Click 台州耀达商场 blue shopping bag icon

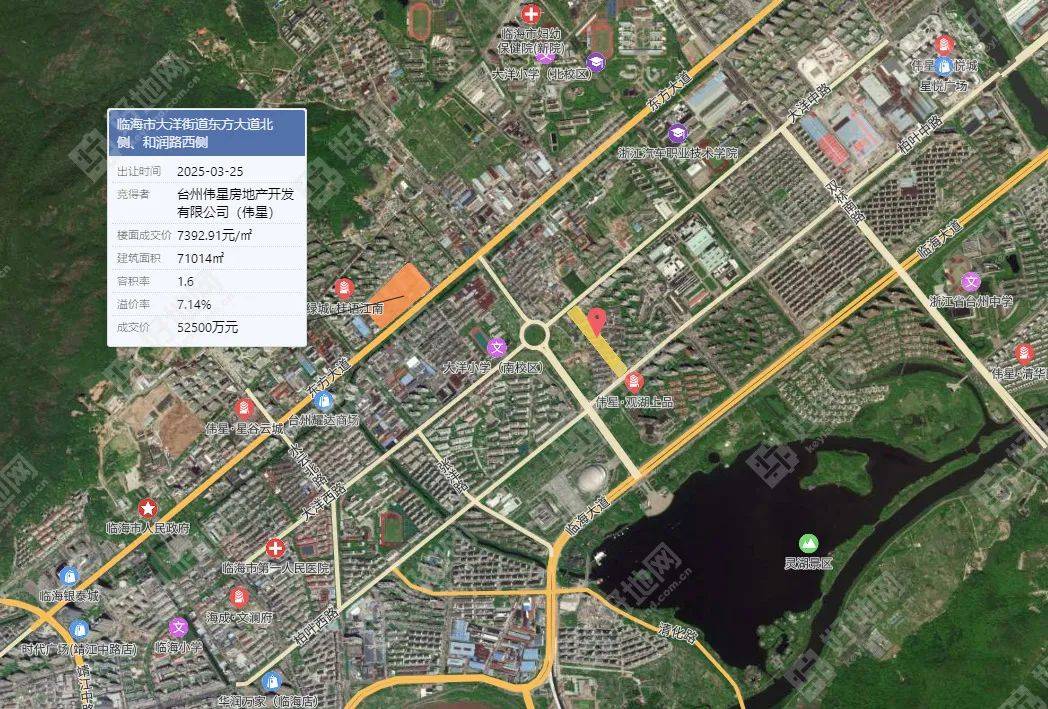coord(323,401)
